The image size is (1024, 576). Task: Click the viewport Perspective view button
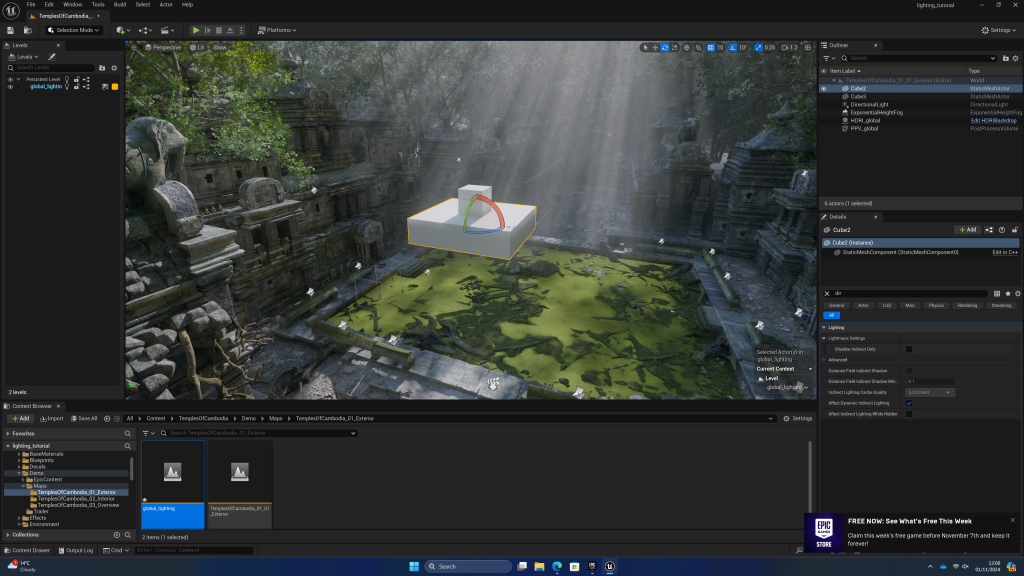point(163,48)
